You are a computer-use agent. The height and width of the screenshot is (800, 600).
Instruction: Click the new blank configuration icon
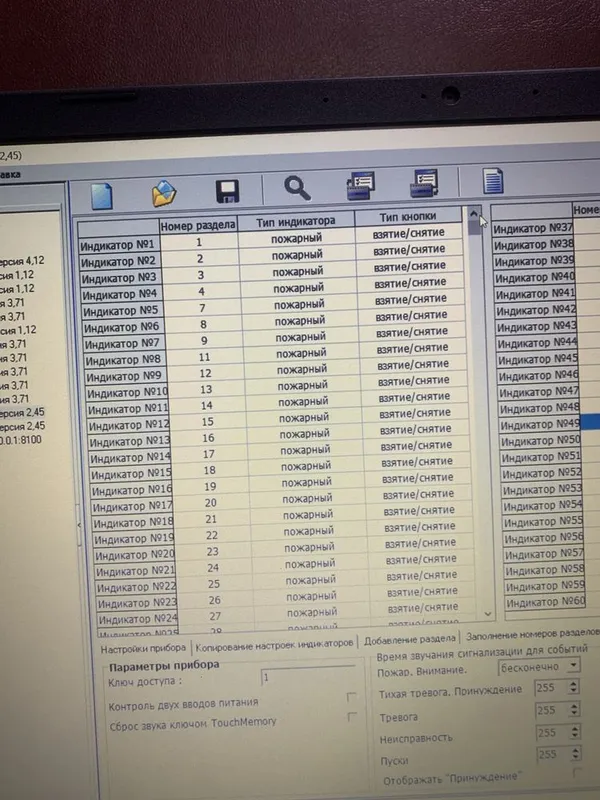tap(102, 196)
